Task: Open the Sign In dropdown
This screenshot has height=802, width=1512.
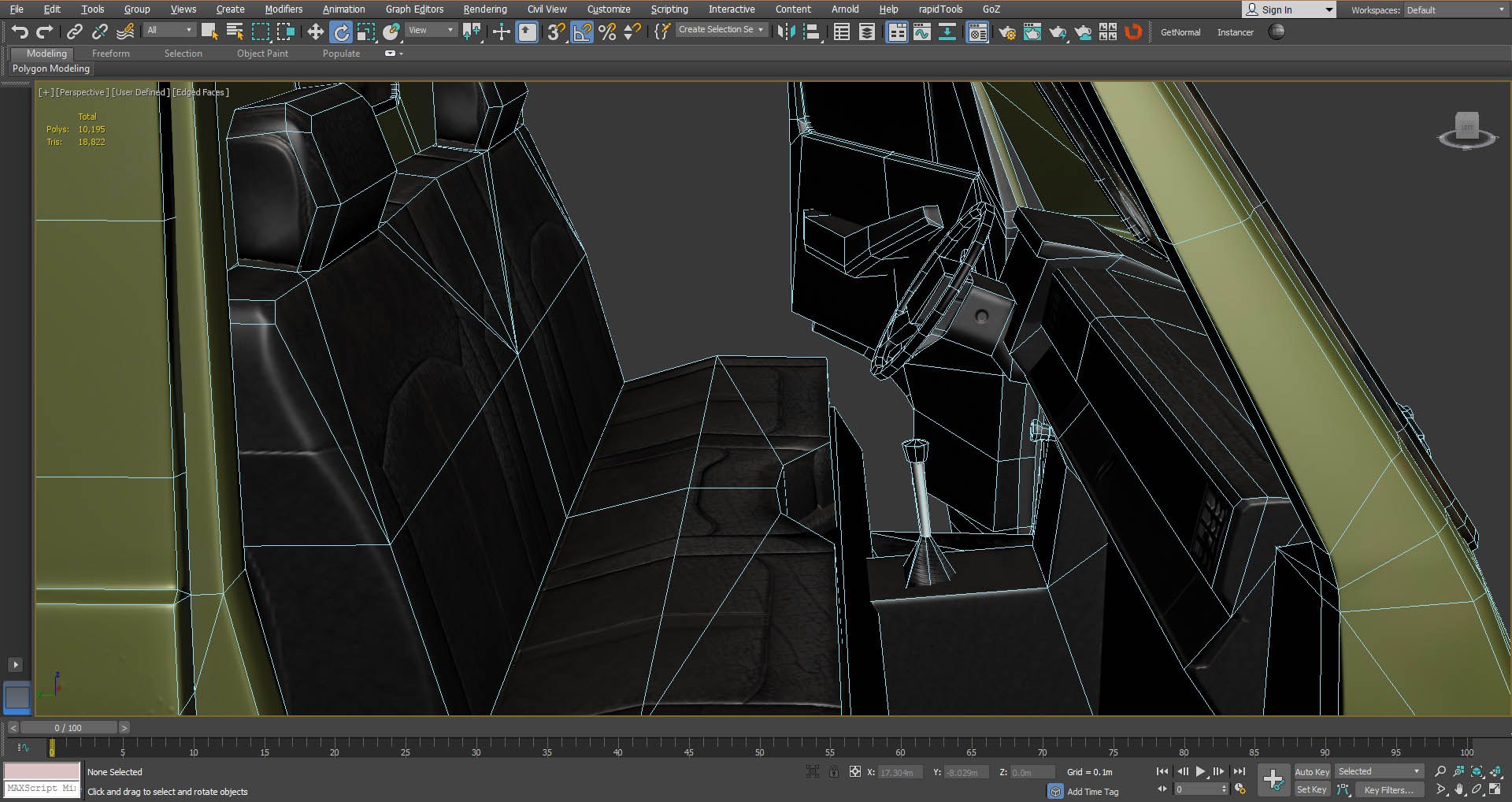Action: click(x=1288, y=9)
